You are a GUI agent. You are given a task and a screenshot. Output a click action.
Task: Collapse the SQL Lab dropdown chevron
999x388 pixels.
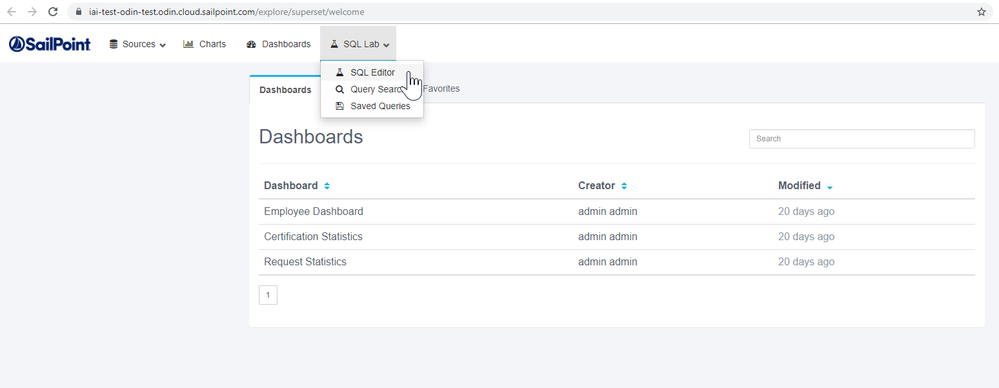pyautogui.click(x=386, y=45)
